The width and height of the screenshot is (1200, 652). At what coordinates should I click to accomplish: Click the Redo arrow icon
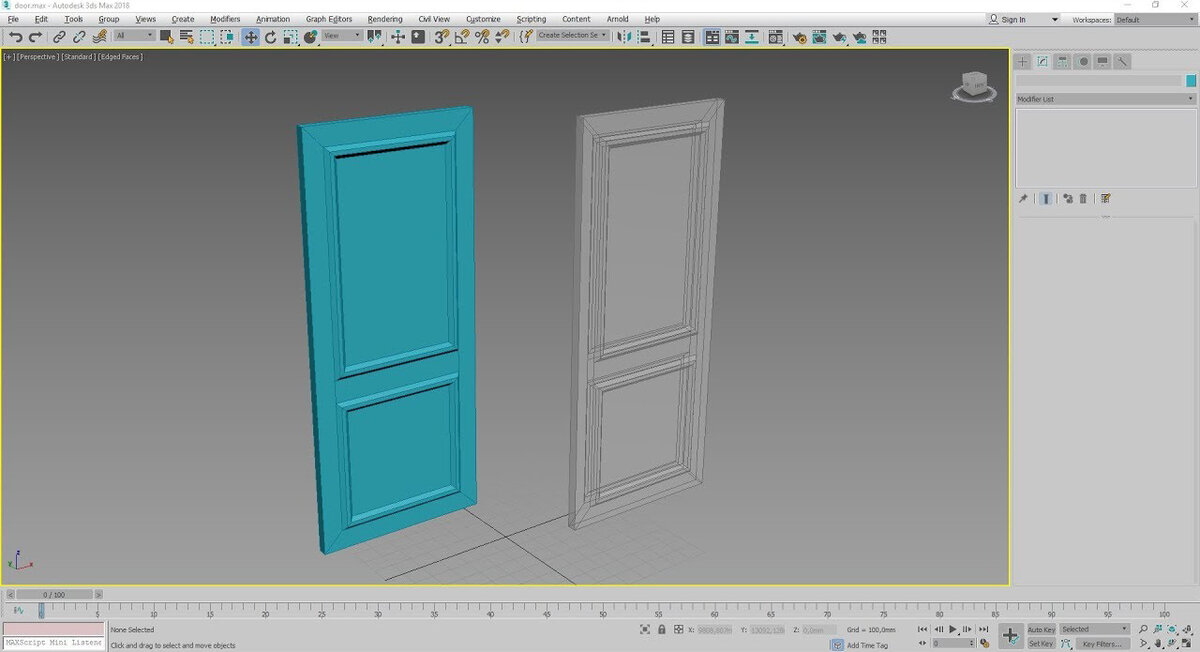[x=35, y=36]
